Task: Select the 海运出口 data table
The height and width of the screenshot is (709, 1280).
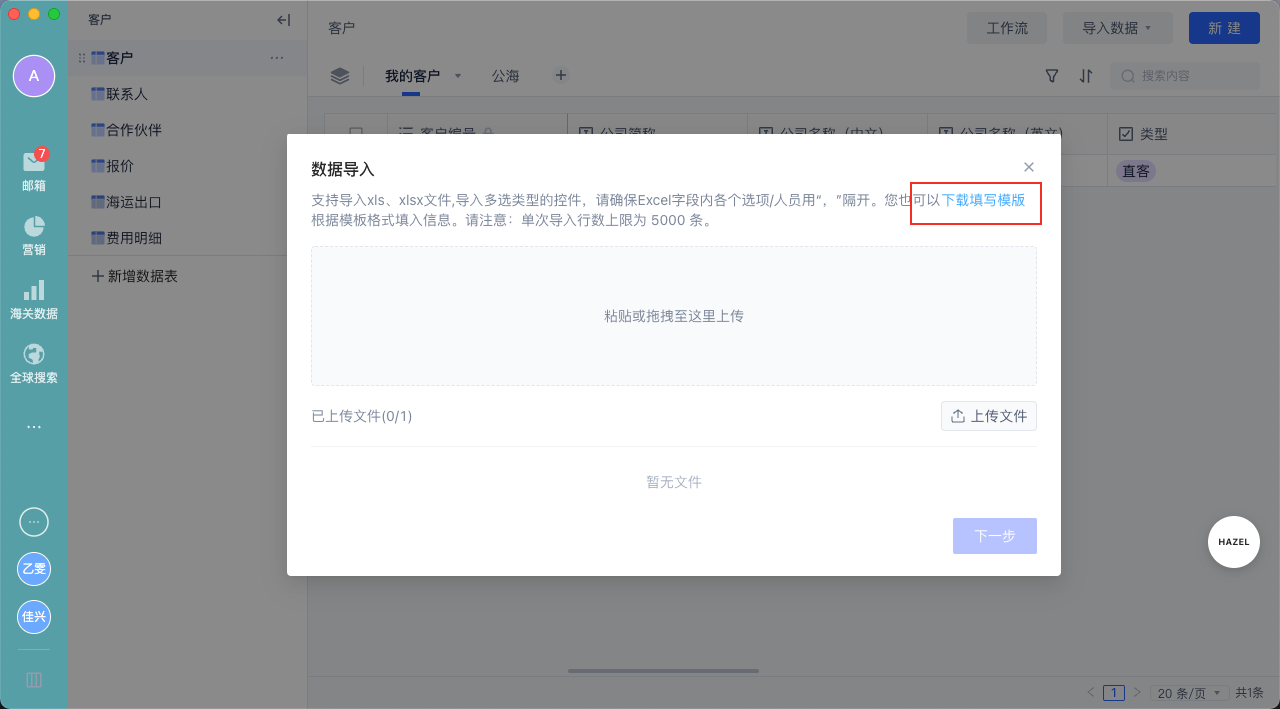Action: pos(187,202)
